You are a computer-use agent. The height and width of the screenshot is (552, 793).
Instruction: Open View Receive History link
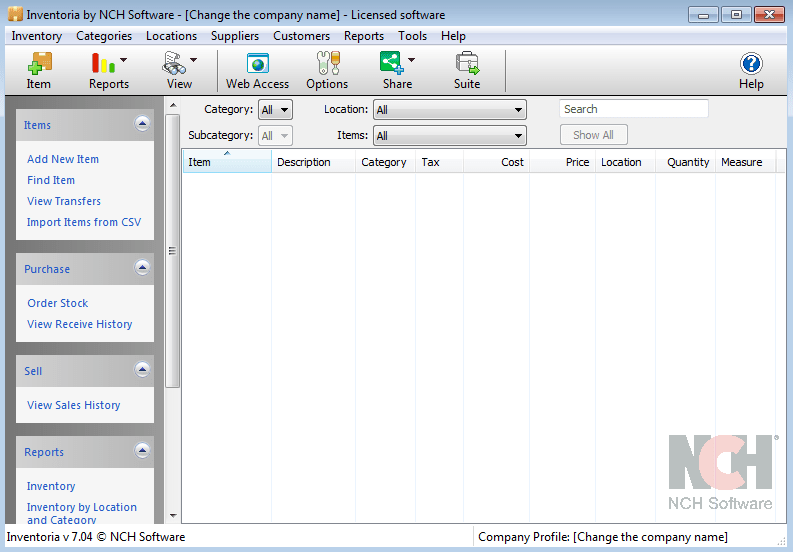point(79,324)
